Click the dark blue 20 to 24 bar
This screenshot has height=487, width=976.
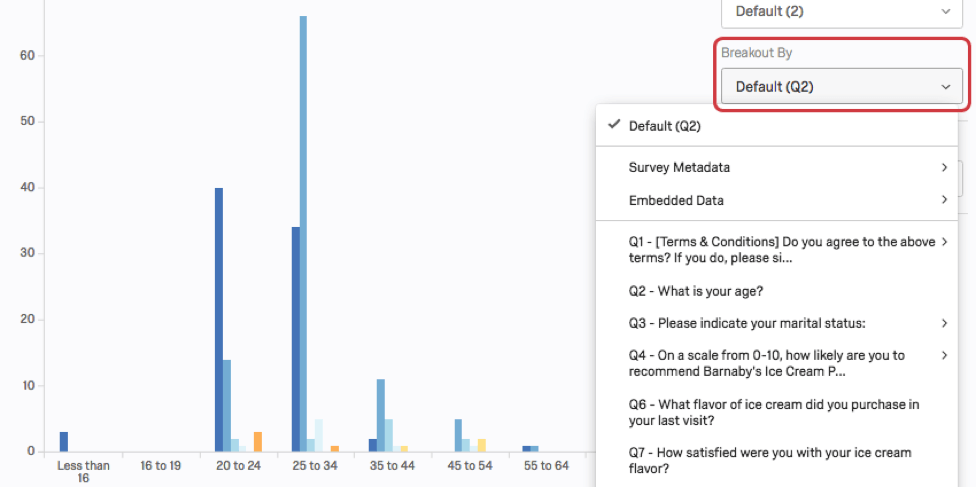[x=219, y=319]
